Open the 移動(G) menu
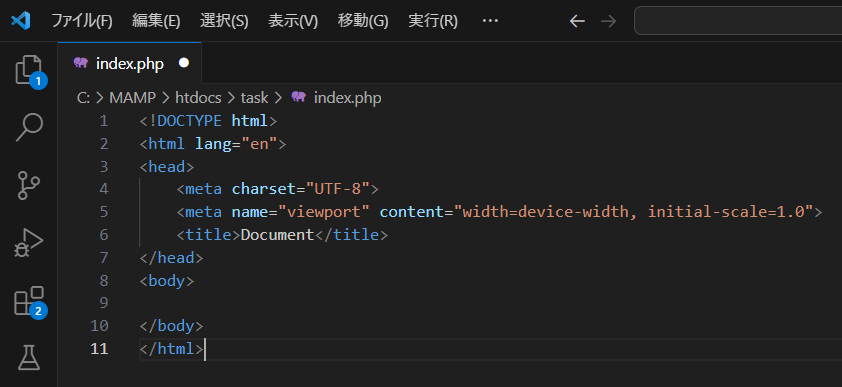Image resolution: width=842 pixels, height=387 pixels. pyautogui.click(x=362, y=21)
